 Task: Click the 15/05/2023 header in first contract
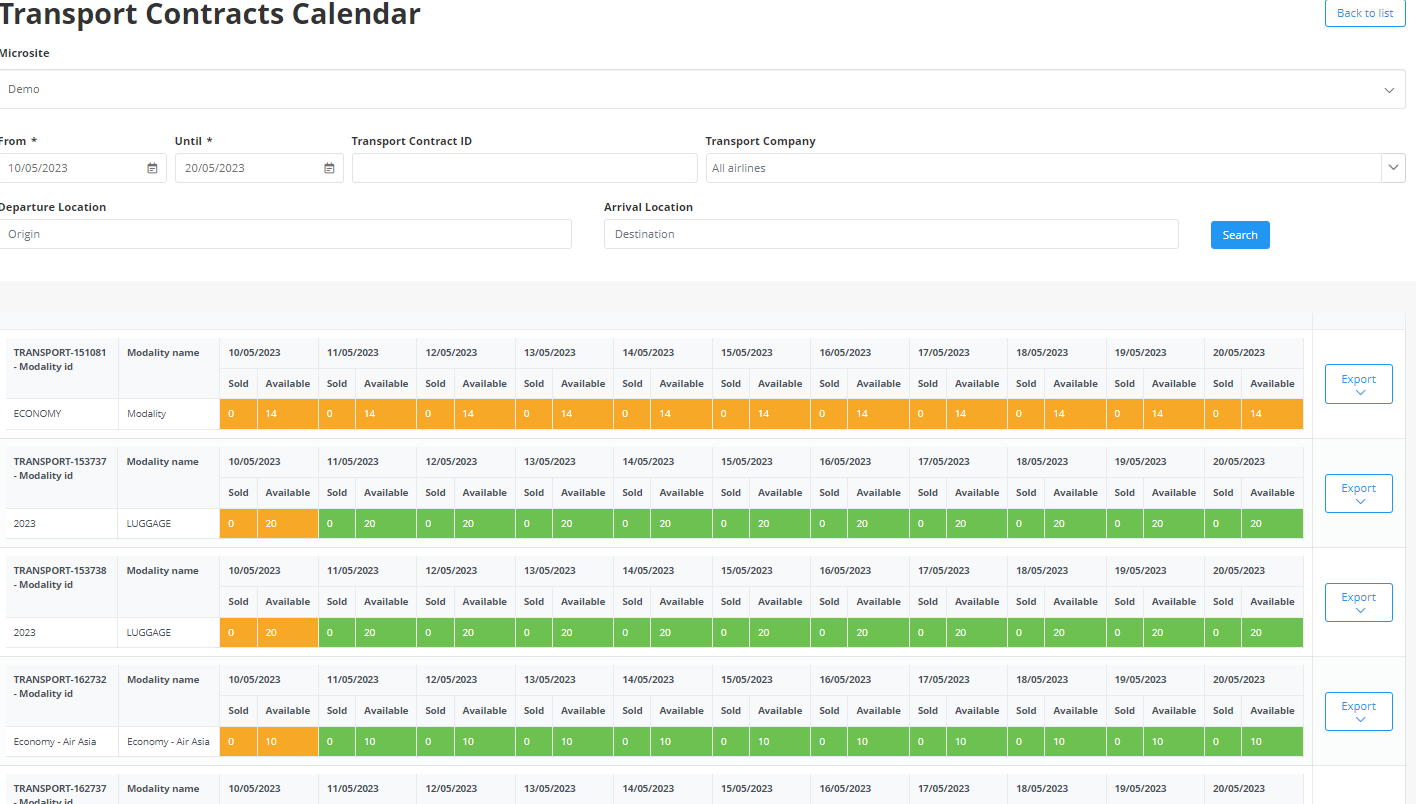[x=746, y=353]
